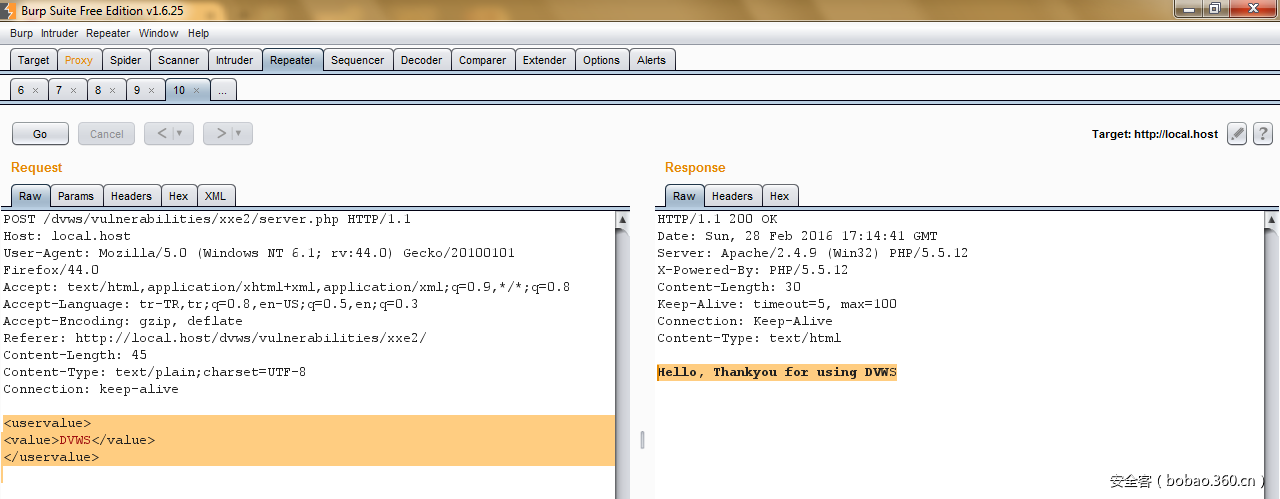Show response in the Hex tab
Image resolution: width=1280 pixels, height=499 pixels.
coord(779,196)
